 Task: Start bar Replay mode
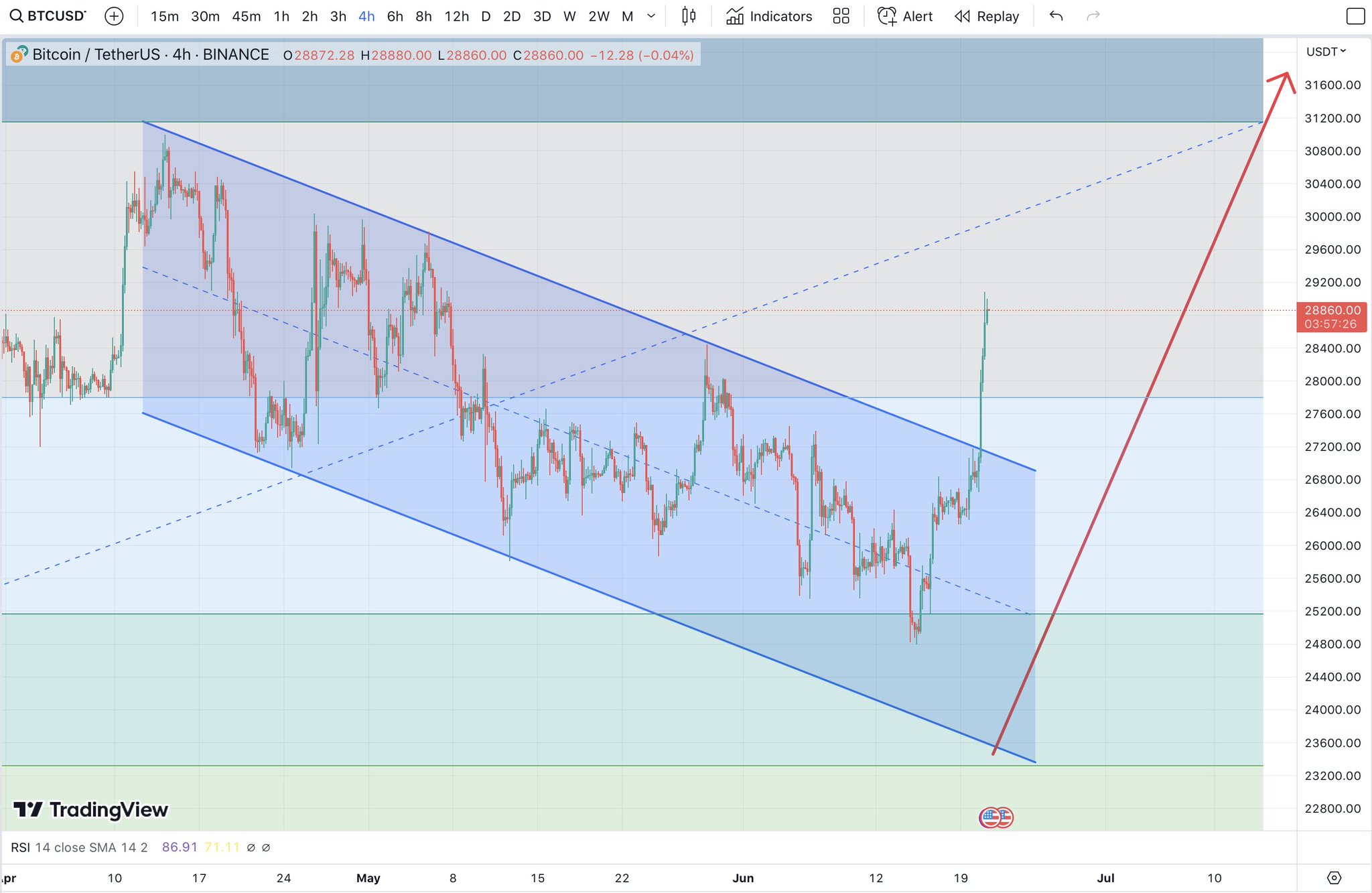987,16
